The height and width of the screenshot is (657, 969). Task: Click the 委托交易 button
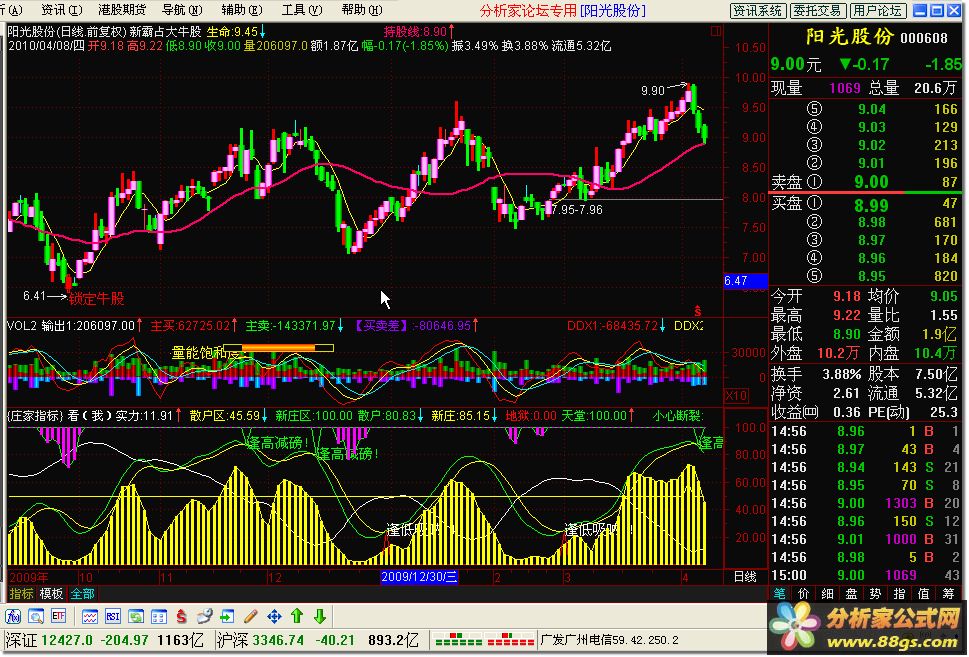click(x=818, y=11)
